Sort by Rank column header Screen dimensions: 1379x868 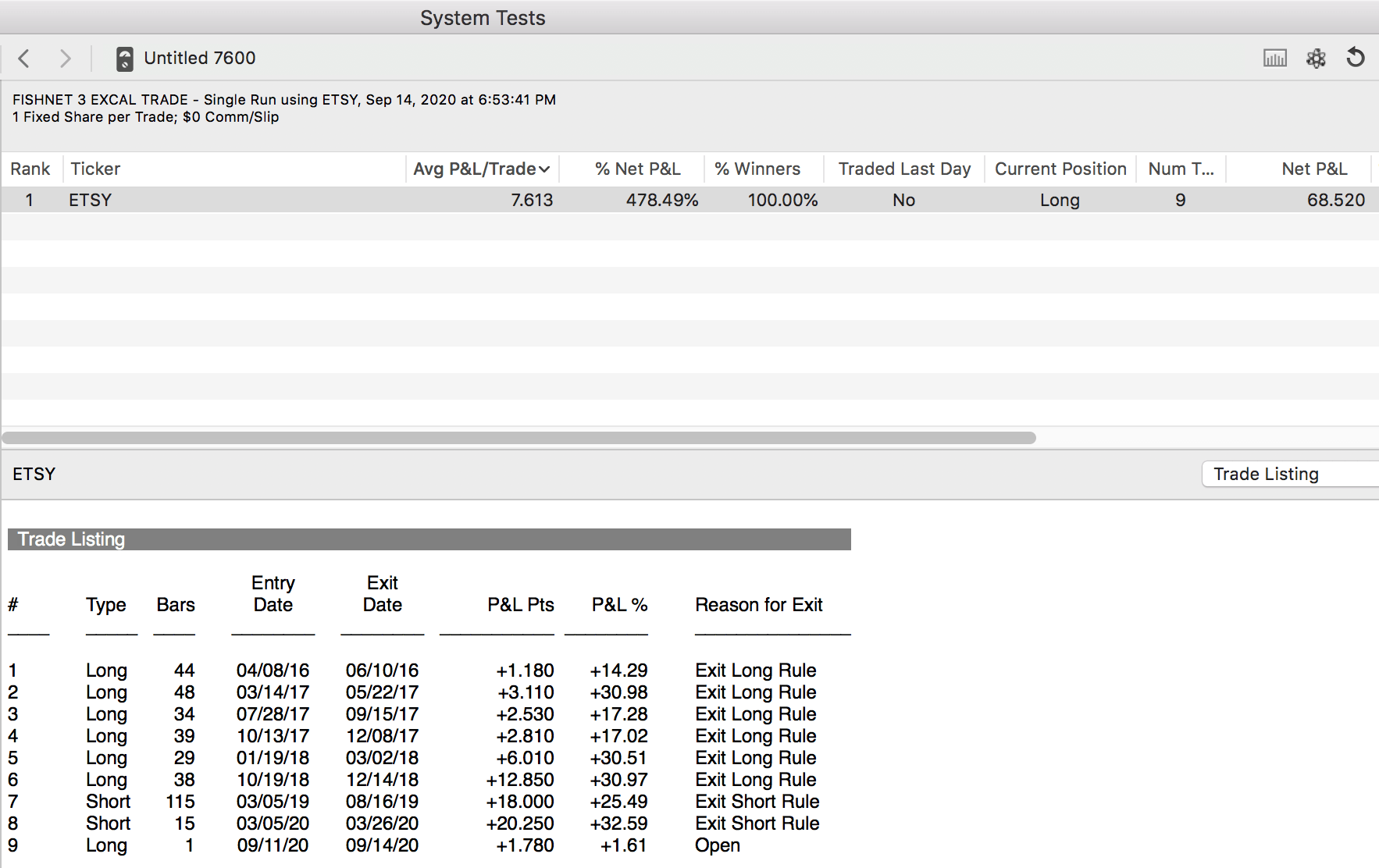pos(30,169)
